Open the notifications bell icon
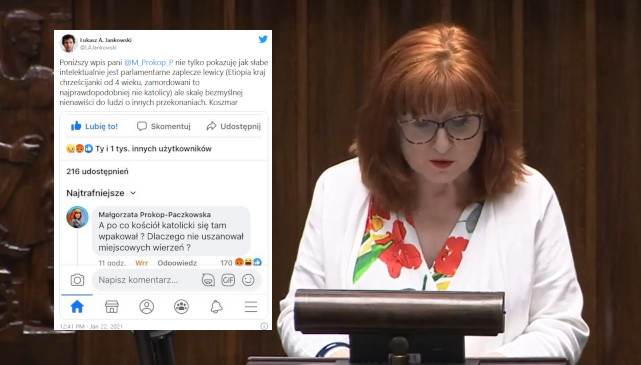The width and height of the screenshot is (641, 365). (x=216, y=307)
